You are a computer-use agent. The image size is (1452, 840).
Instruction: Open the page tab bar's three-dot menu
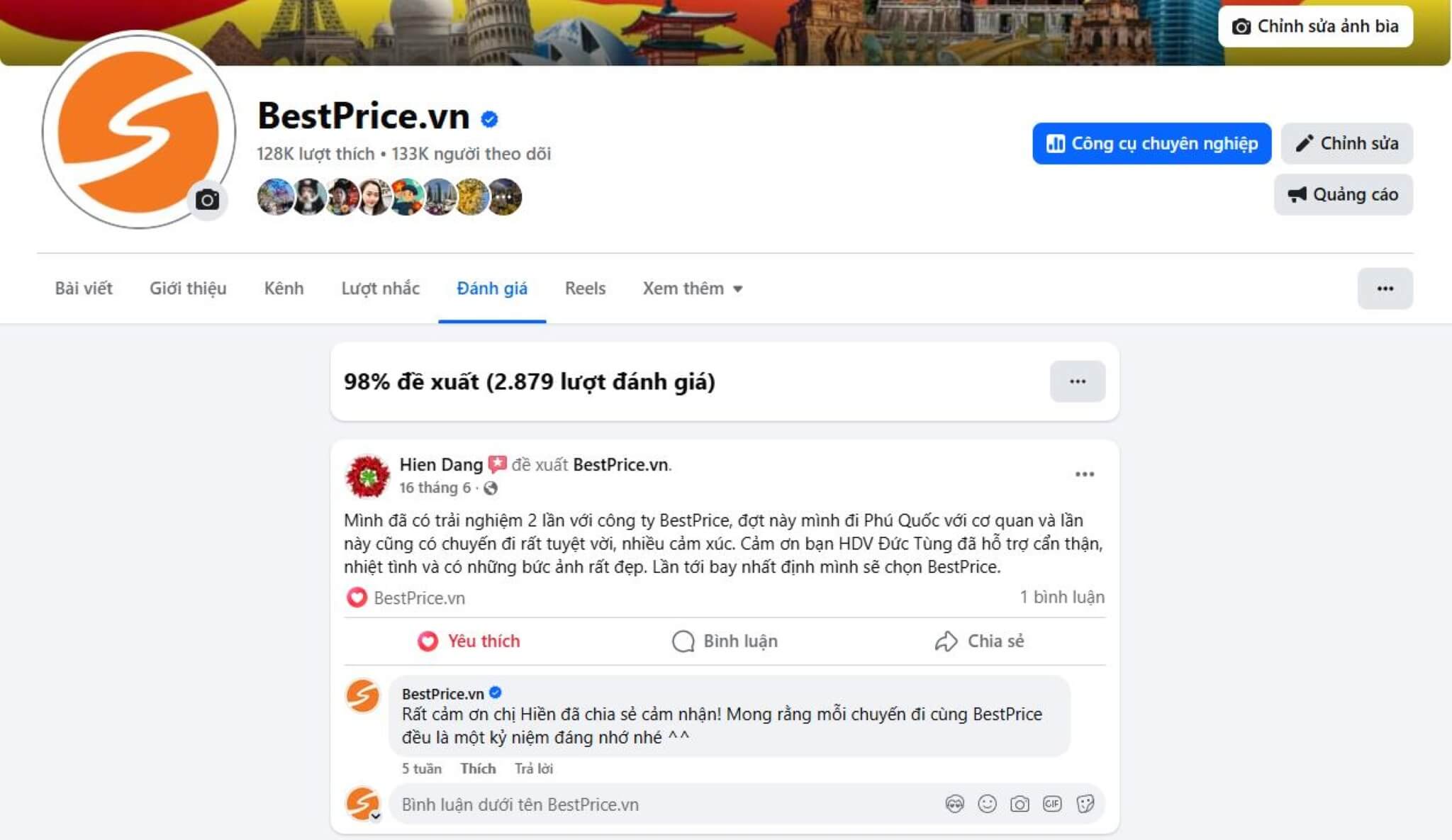tap(1385, 289)
